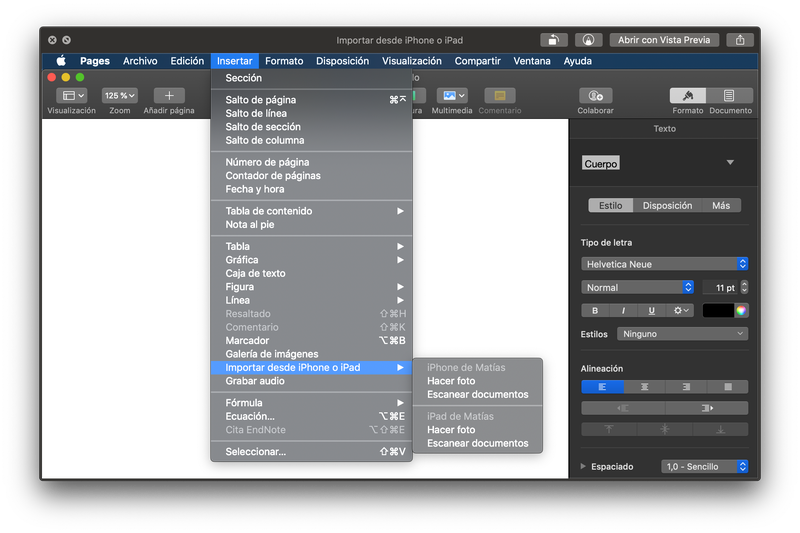The height and width of the screenshot is (533, 800).
Task: Open the Helvetica Neue font dropdown
Action: (665, 264)
